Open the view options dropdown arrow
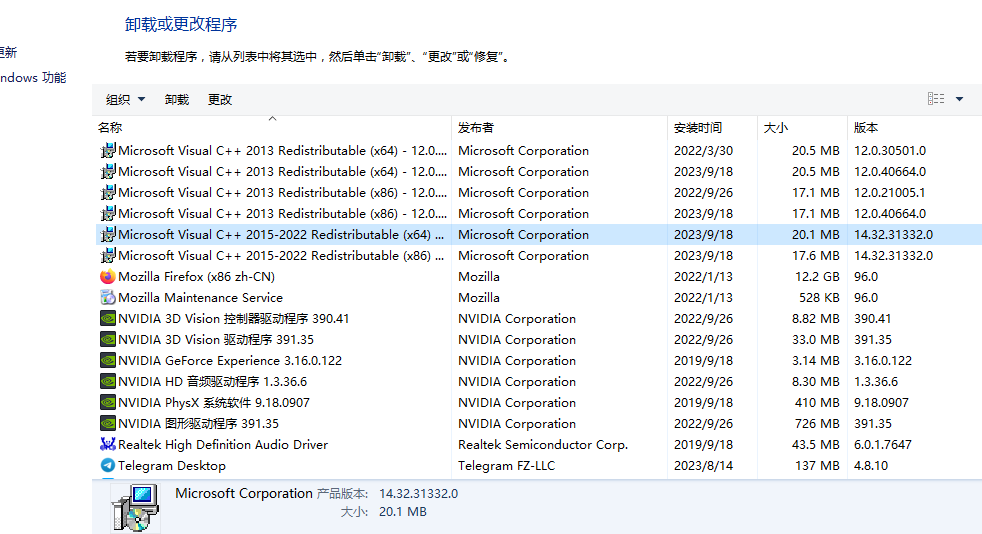This screenshot has width=982, height=534. (959, 99)
